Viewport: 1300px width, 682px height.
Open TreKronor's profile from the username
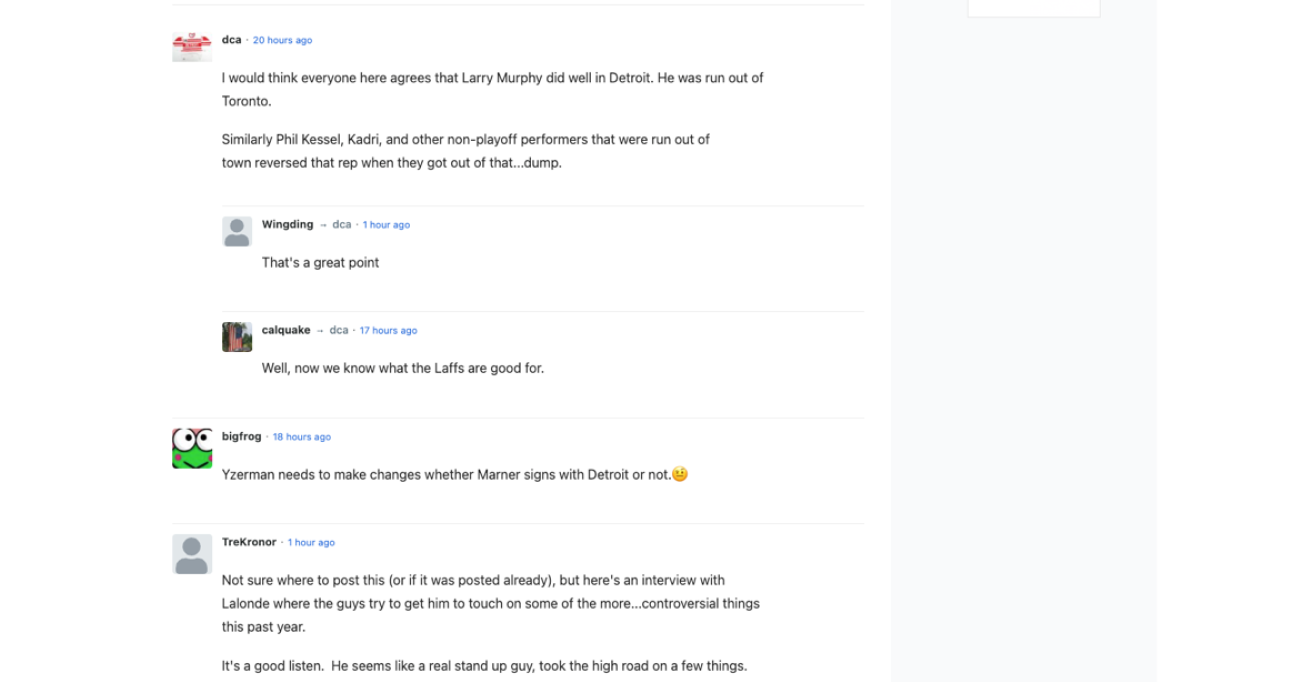[248, 542]
